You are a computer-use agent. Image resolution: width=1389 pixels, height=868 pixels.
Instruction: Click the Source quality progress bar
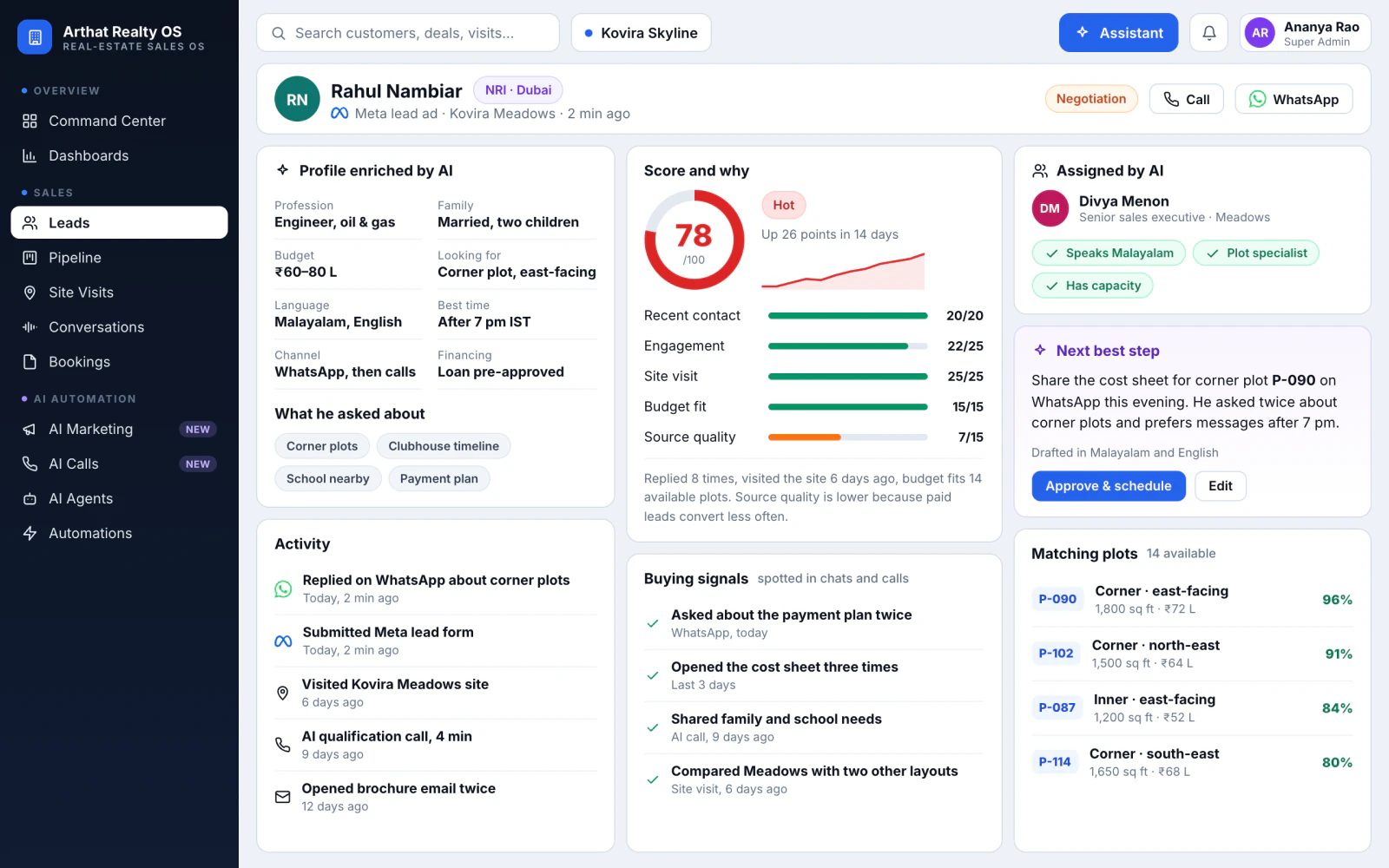(848, 437)
